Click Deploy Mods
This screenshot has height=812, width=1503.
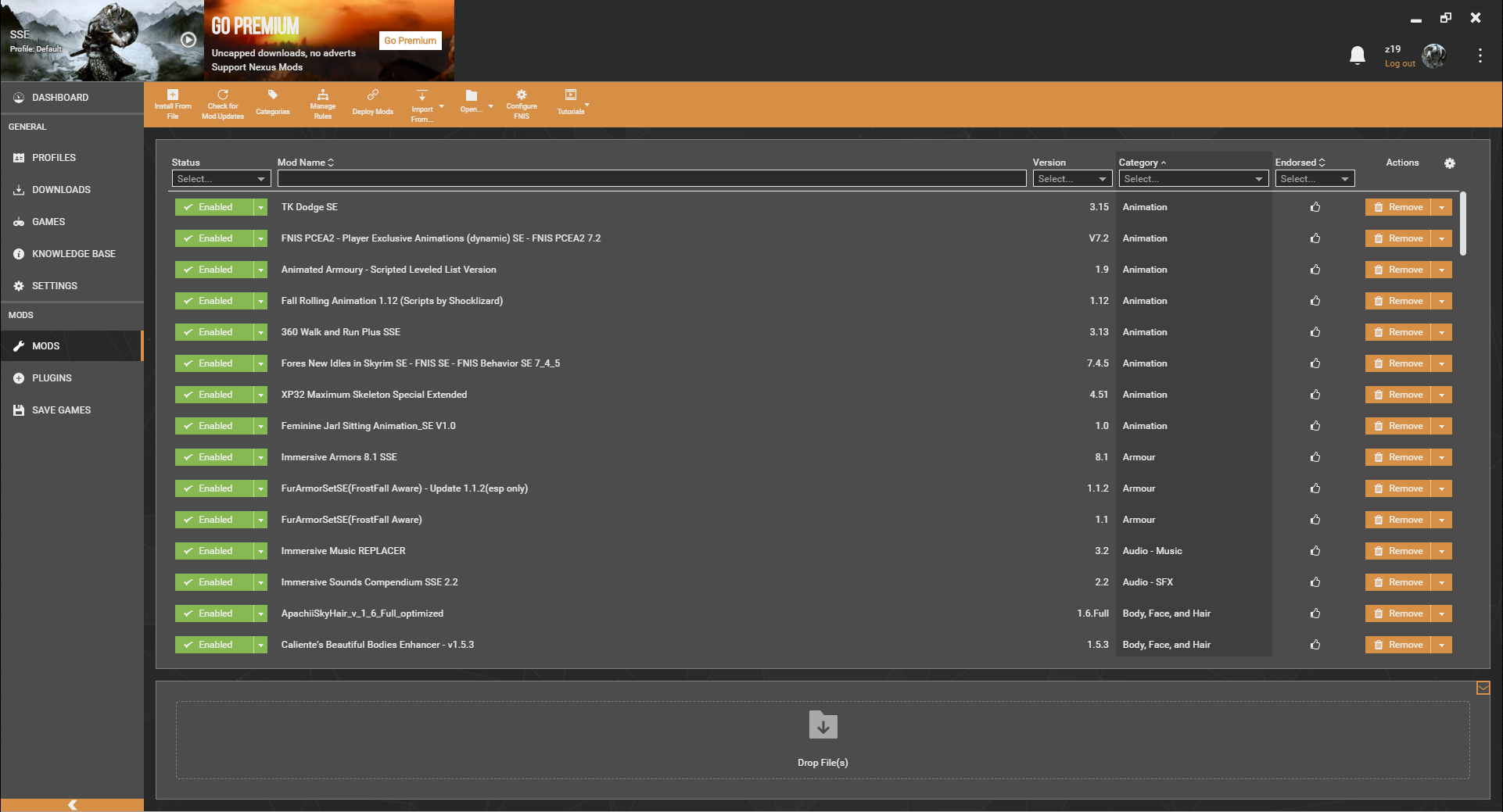[373, 104]
